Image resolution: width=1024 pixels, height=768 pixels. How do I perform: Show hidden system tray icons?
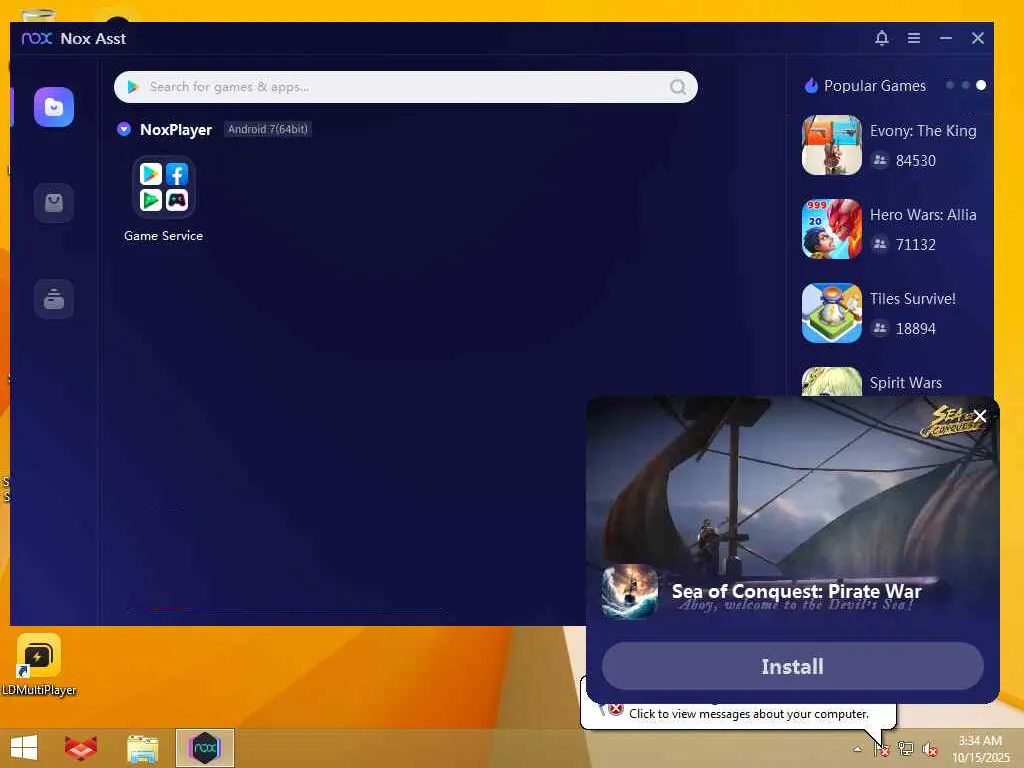857,749
